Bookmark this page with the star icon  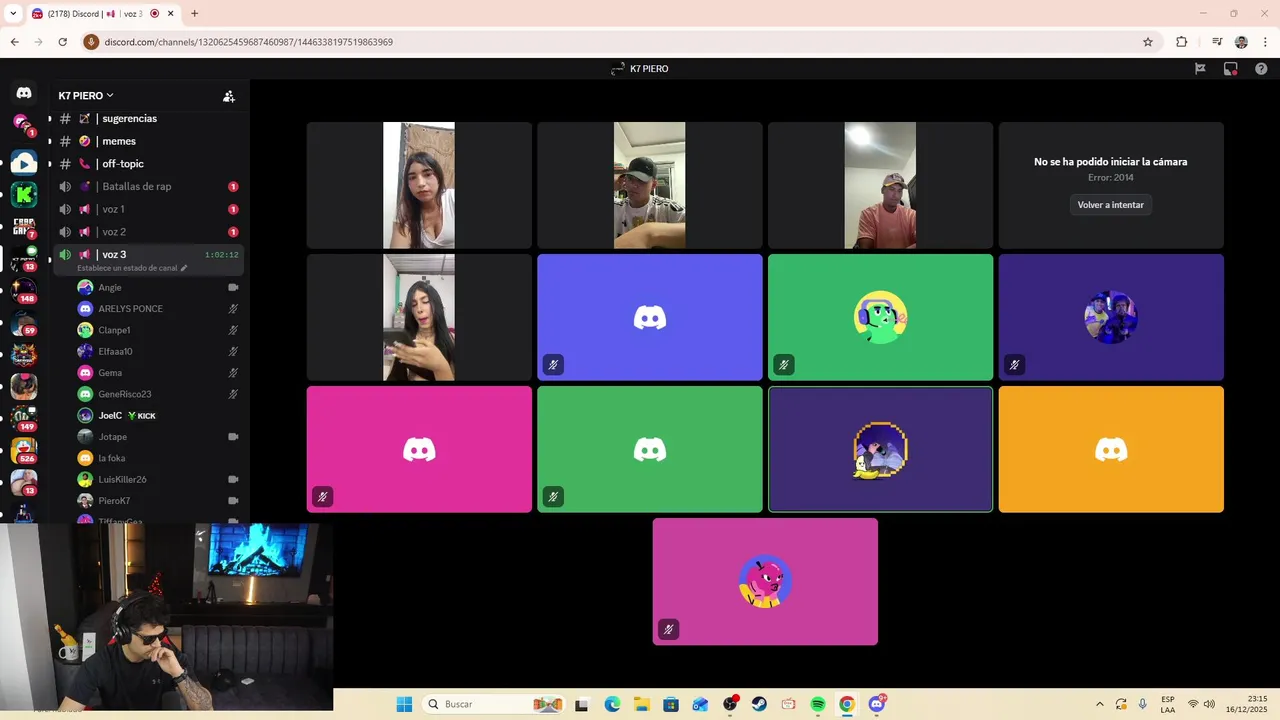1148,42
